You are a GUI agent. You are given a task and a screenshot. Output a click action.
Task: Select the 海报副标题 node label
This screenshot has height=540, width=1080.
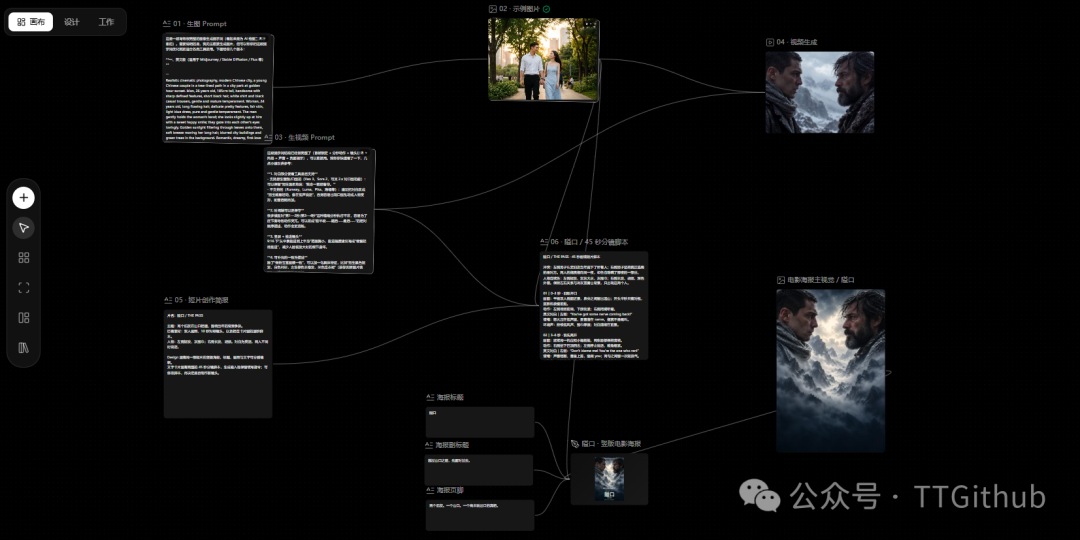tap(453, 445)
